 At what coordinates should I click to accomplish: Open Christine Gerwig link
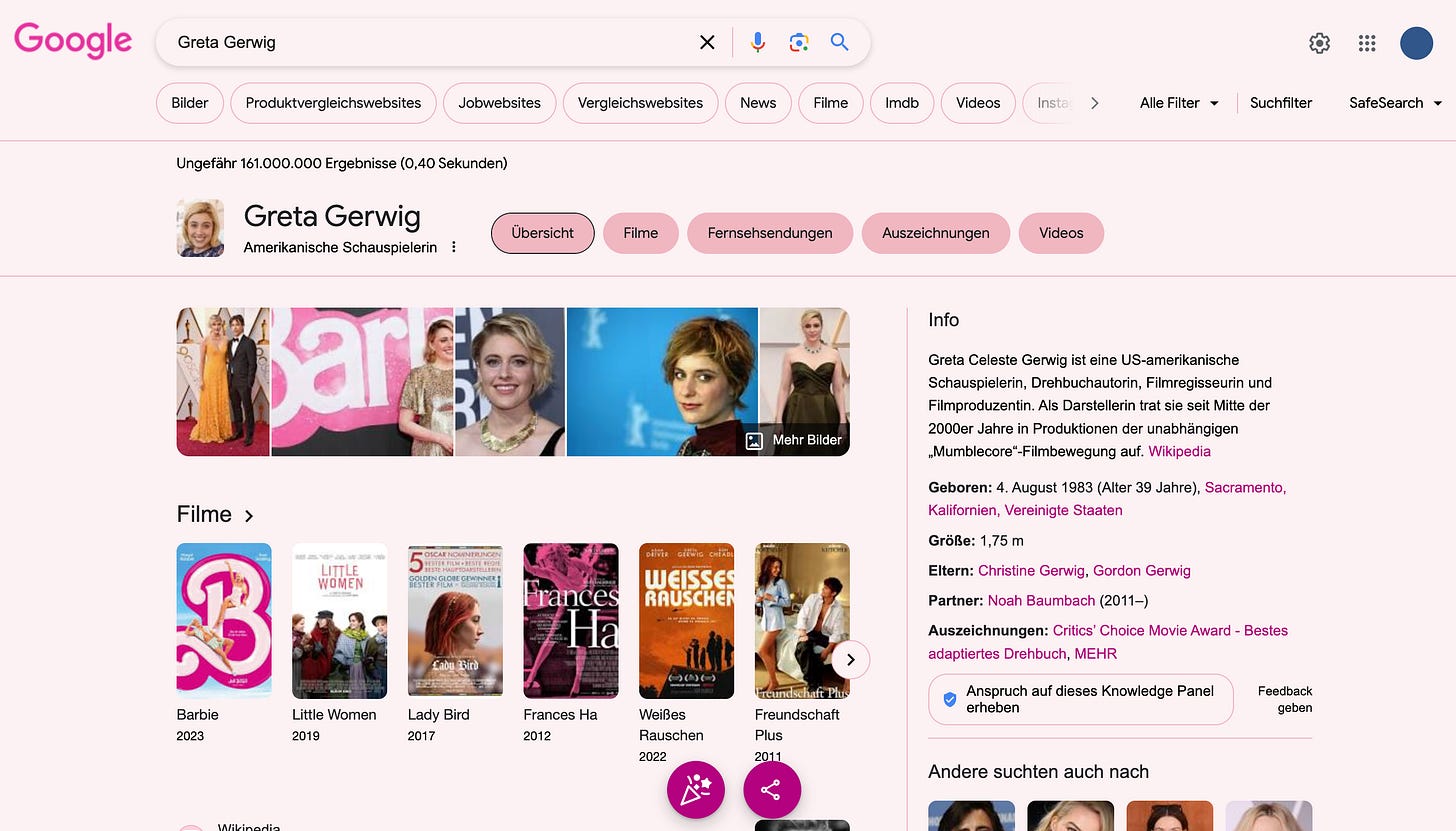click(x=1031, y=570)
